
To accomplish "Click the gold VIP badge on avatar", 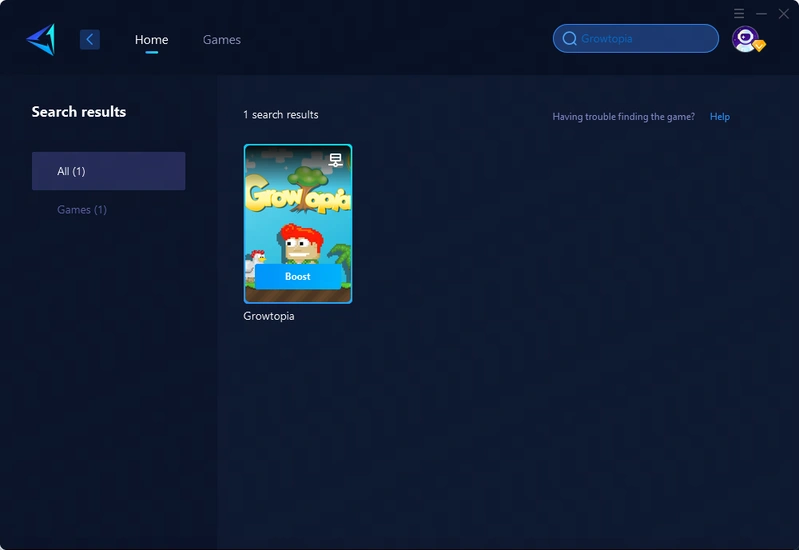I will 759,46.
